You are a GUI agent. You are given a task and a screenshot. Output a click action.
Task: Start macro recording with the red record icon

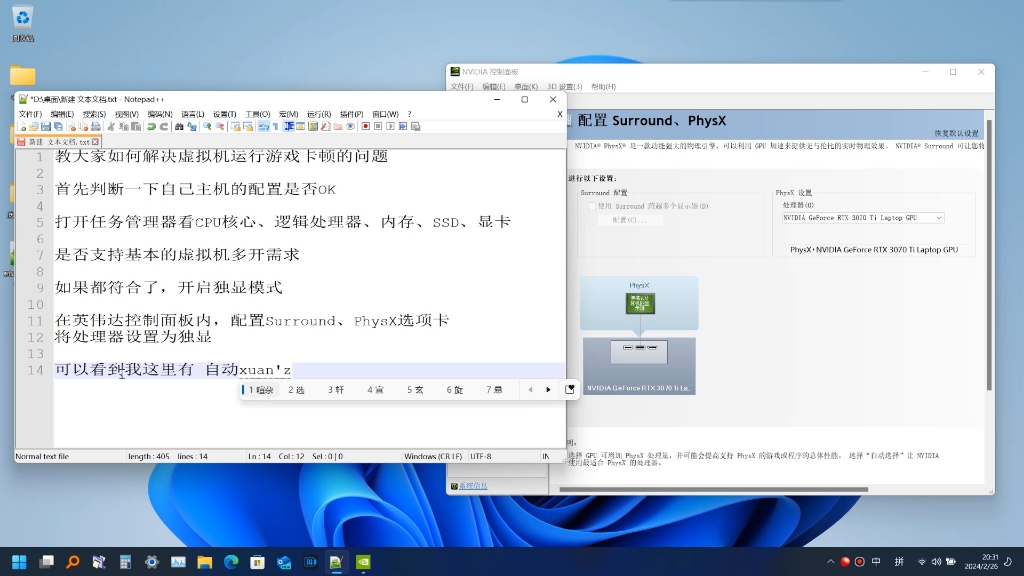(366, 127)
